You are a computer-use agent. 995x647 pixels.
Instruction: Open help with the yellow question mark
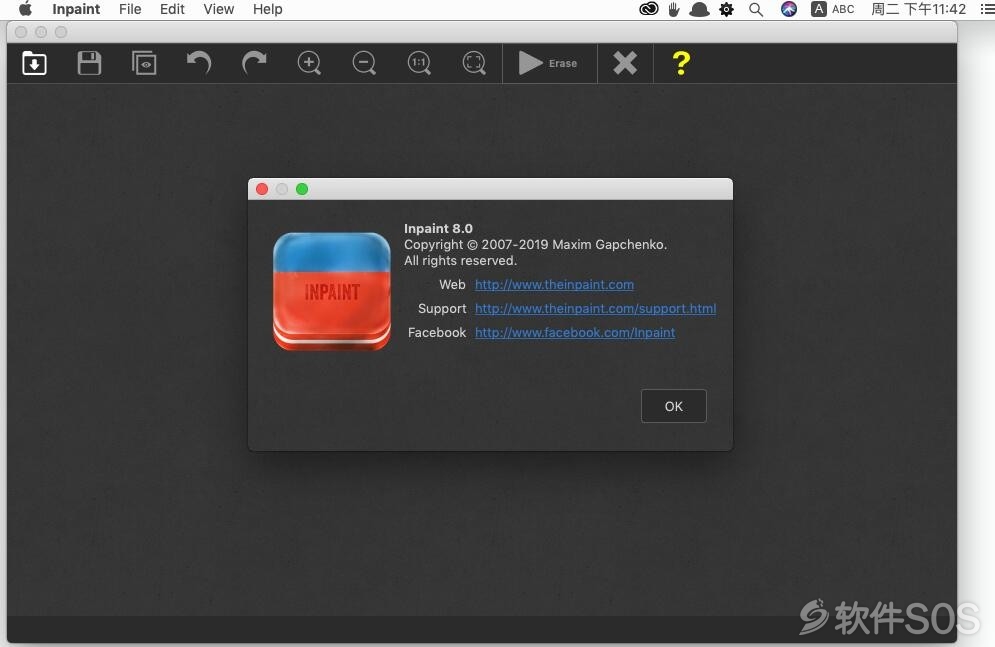coord(681,63)
